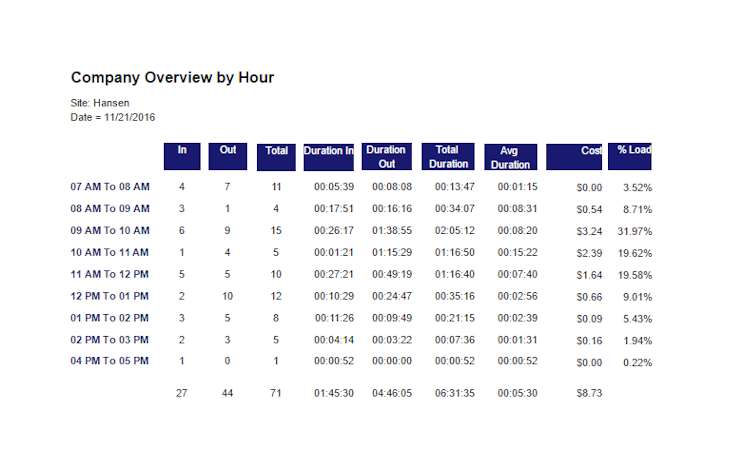Viewport: 734px width, 450px height.
Task: Click Total Duration value '00:13:47'
Action: pos(455,187)
